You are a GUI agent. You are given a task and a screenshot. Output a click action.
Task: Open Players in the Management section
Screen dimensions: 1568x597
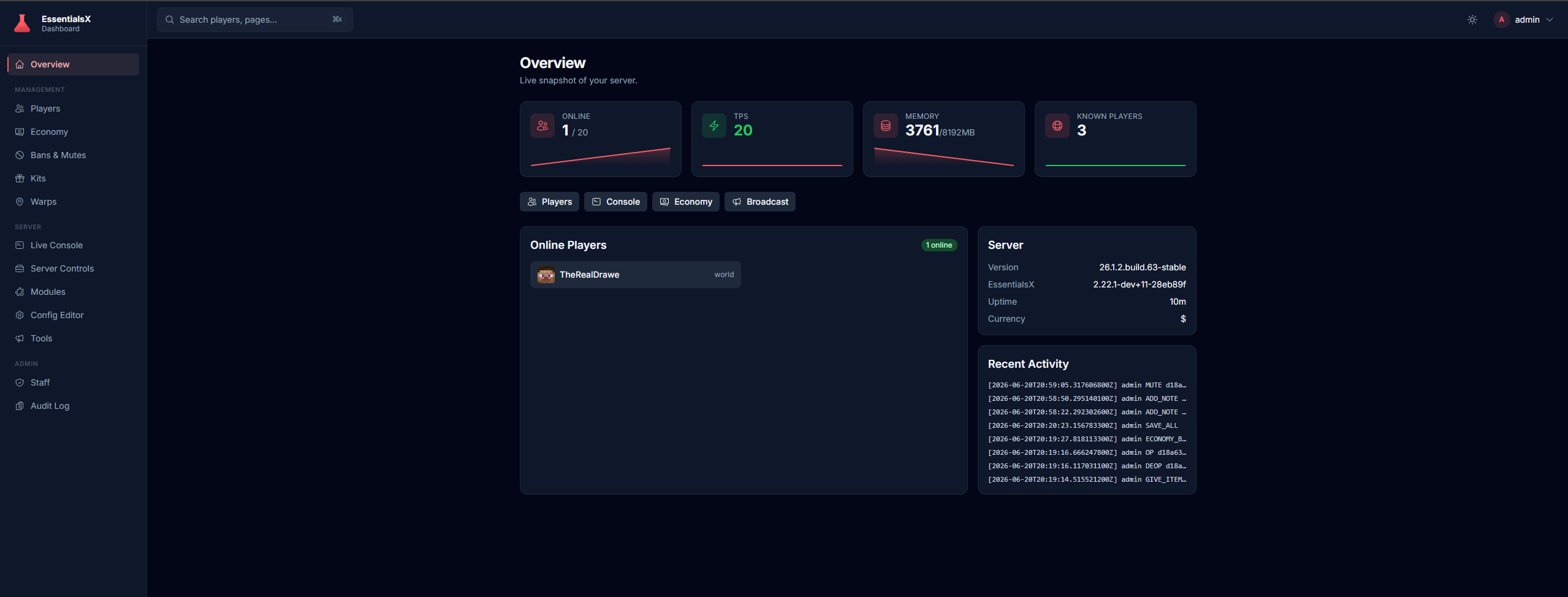[74, 108]
